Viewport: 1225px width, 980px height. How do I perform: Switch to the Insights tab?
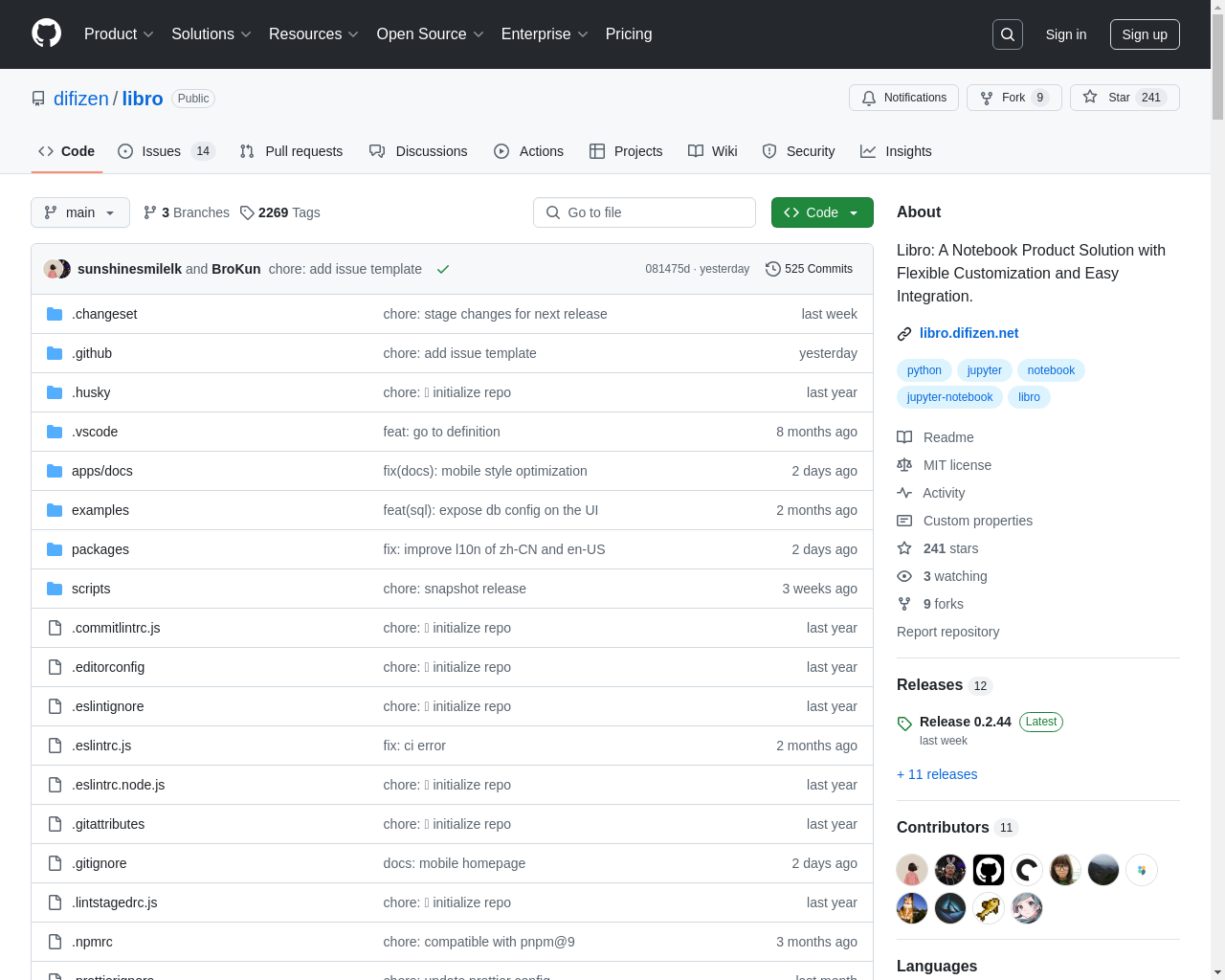(896, 151)
